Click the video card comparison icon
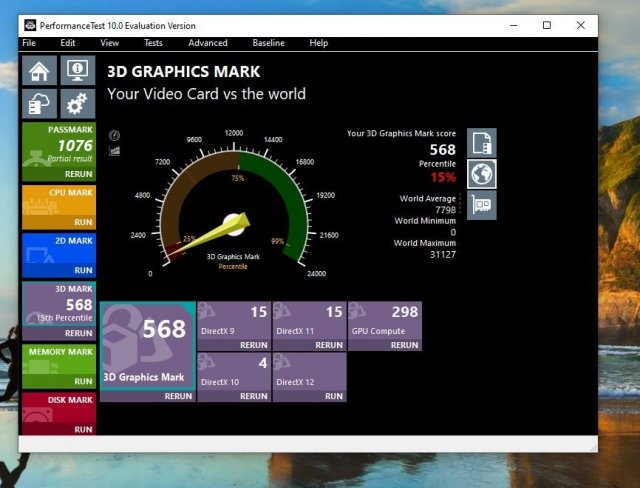This screenshot has height=488, width=640. pyautogui.click(x=482, y=205)
